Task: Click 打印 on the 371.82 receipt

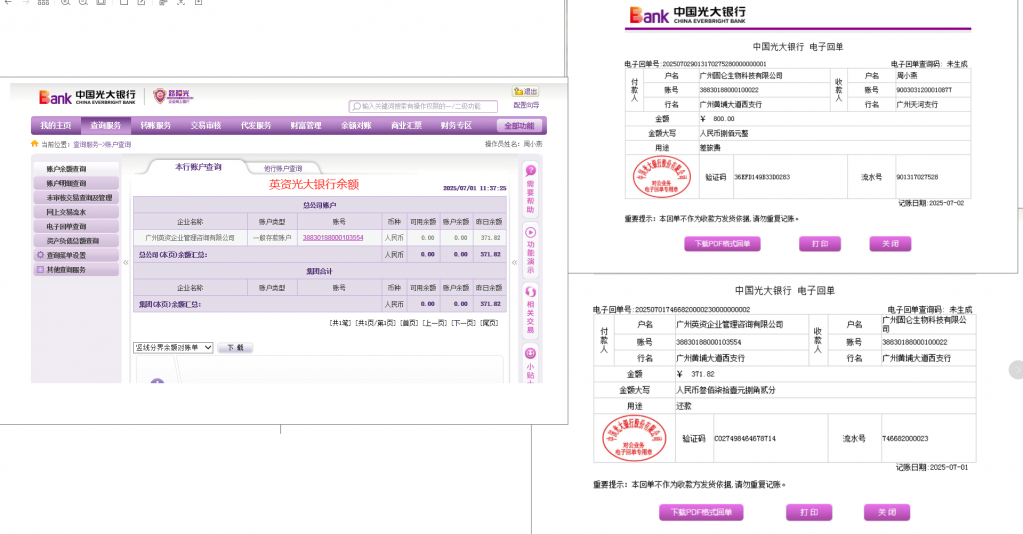Action: (x=809, y=512)
